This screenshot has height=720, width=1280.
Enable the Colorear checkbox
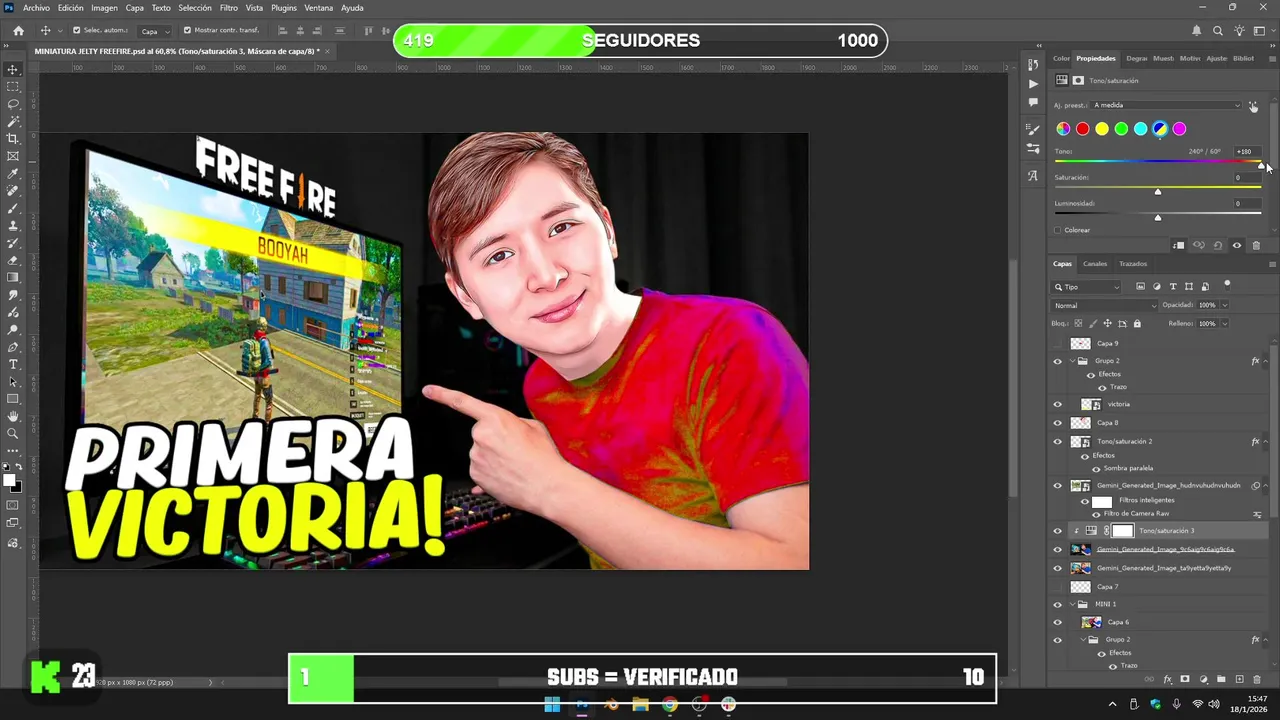1057,230
